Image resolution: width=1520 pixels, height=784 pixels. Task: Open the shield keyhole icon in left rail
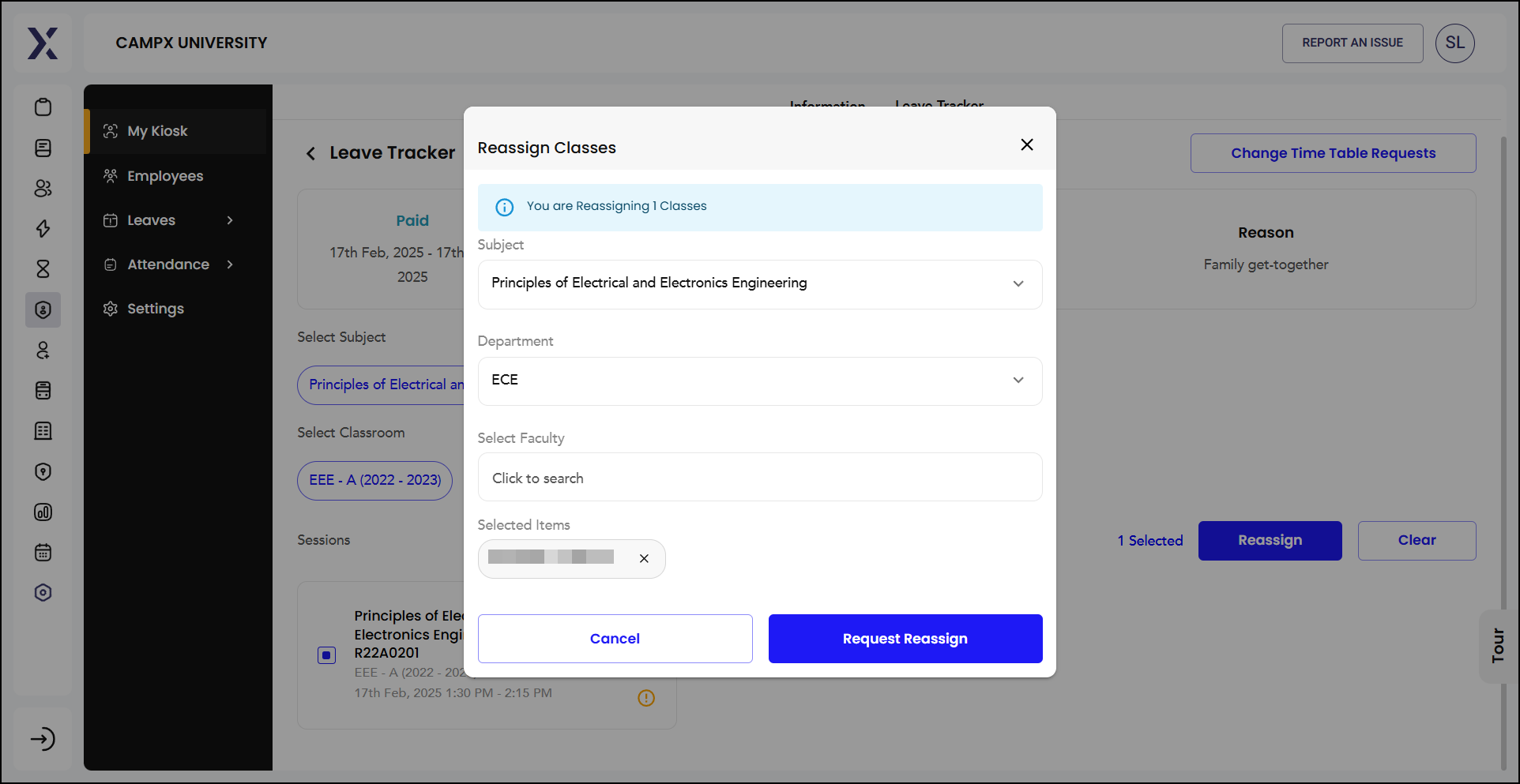[43, 471]
